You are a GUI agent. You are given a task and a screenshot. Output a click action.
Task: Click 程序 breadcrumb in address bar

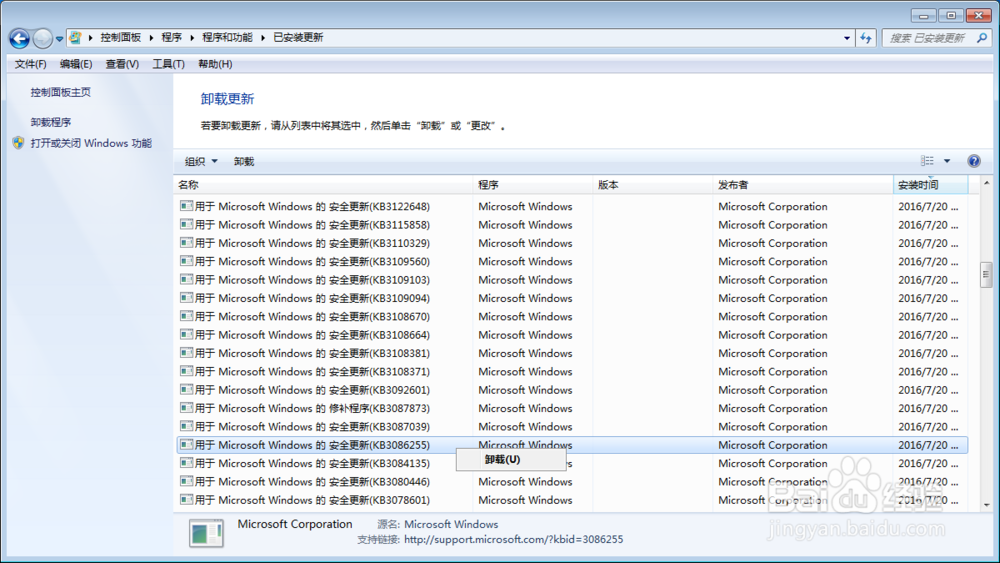pos(172,38)
